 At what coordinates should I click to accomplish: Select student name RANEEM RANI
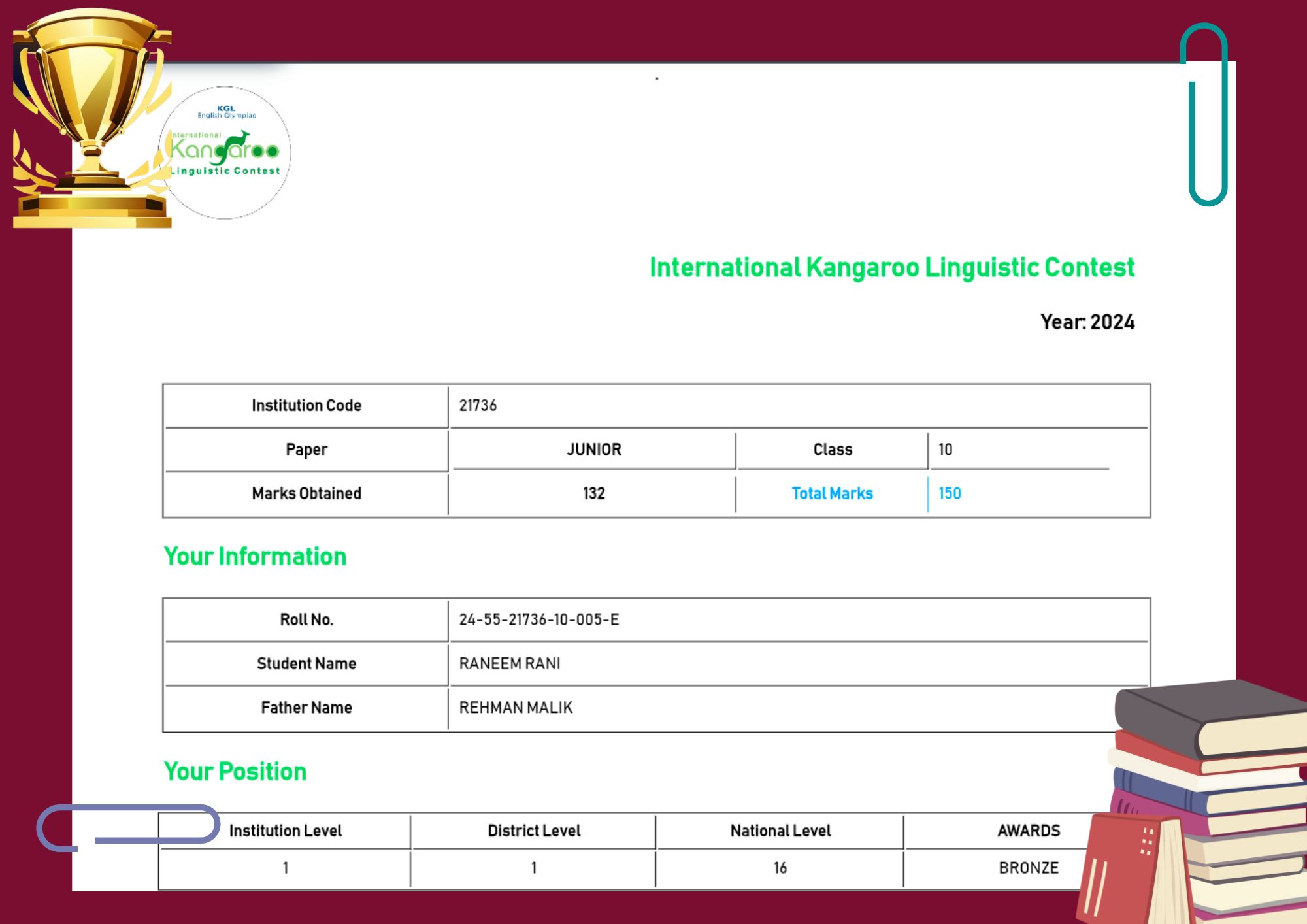[x=510, y=663]
